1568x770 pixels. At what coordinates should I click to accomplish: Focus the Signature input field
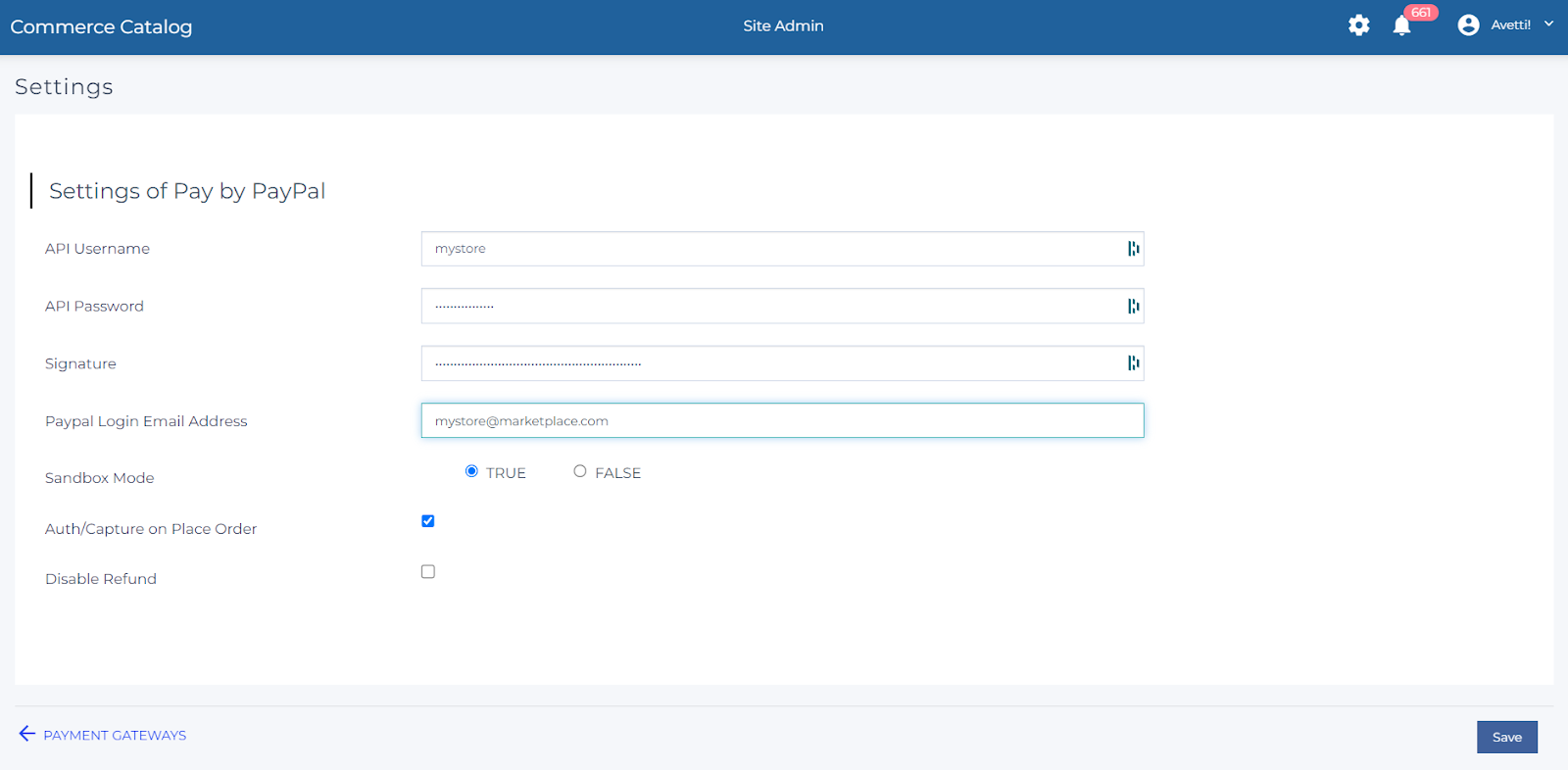782,363
